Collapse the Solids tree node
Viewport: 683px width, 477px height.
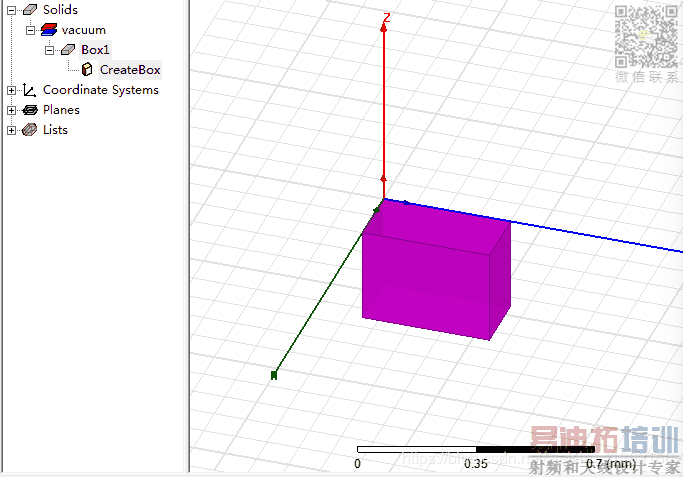tap(11, 10)
